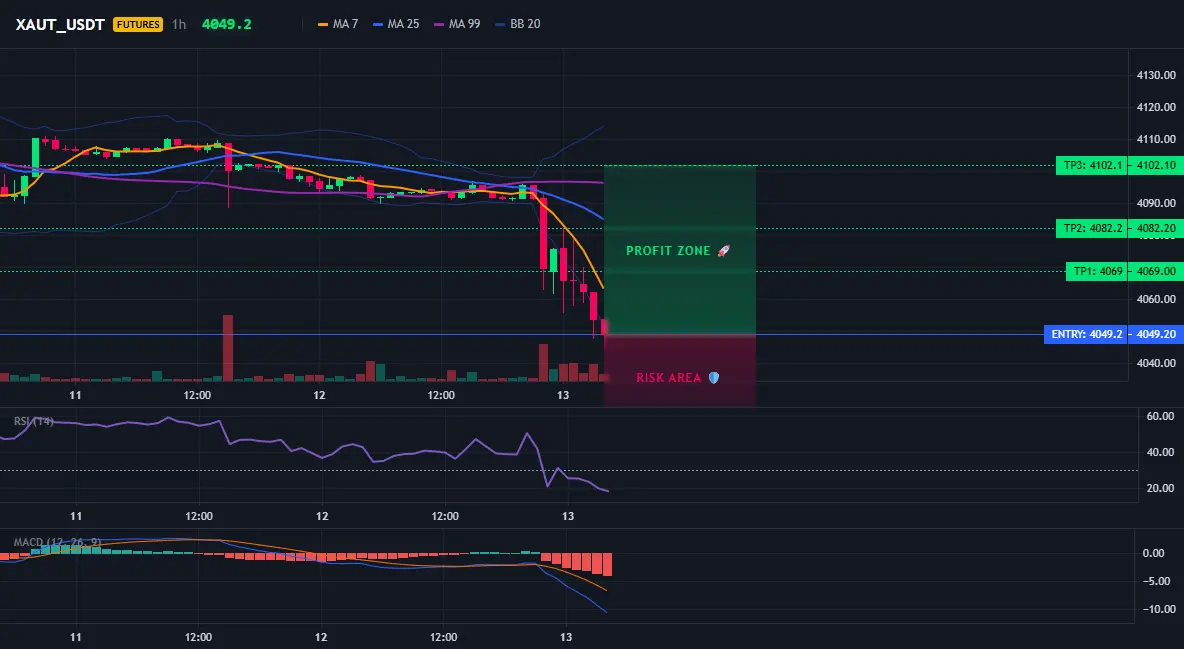Click the RISK AREA text
This screenshot has width=1184, height=649.
[x=668, y=378]
